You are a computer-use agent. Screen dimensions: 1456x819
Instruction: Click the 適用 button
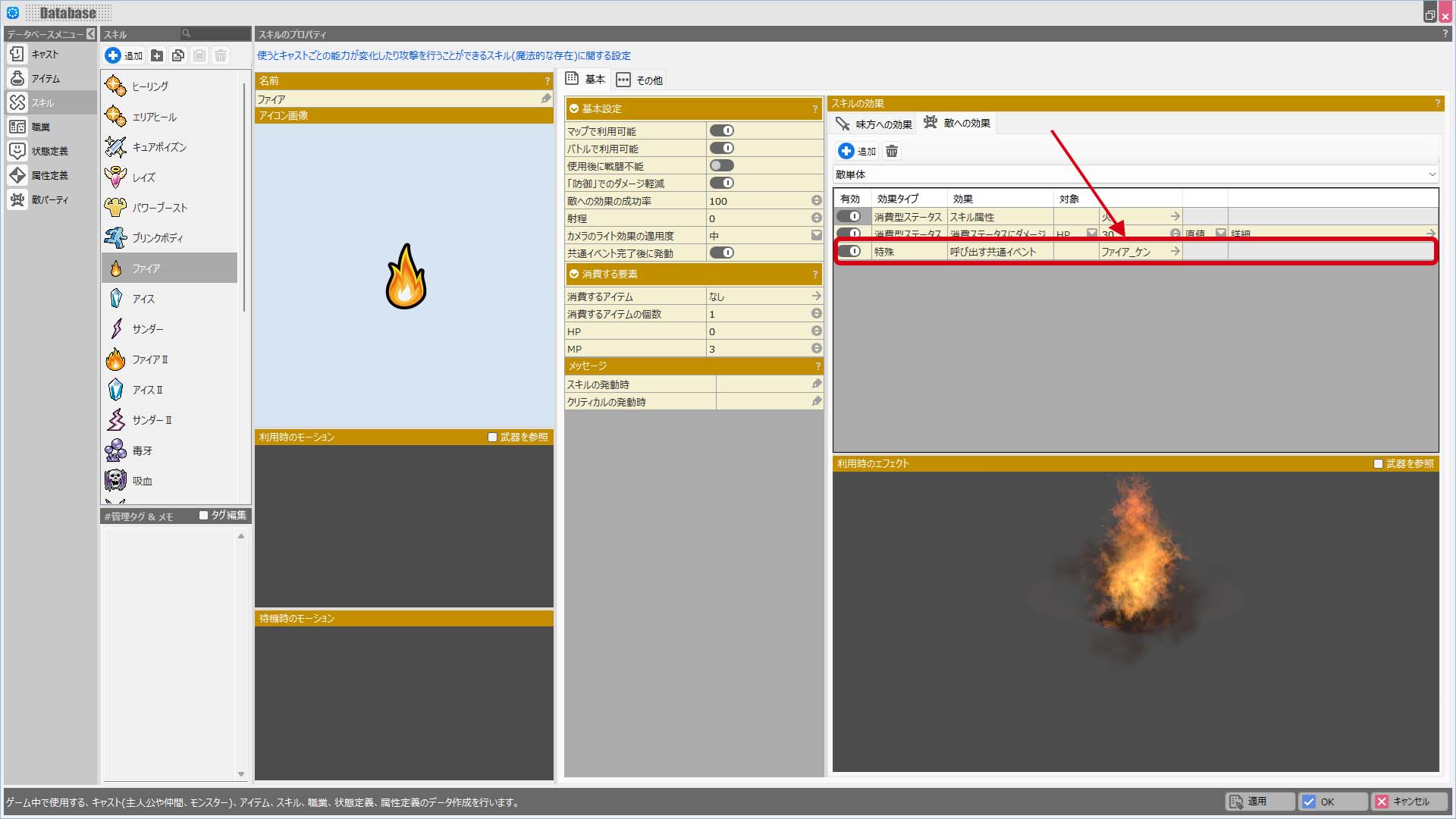pyautogui.click(x=1259, y=802)
